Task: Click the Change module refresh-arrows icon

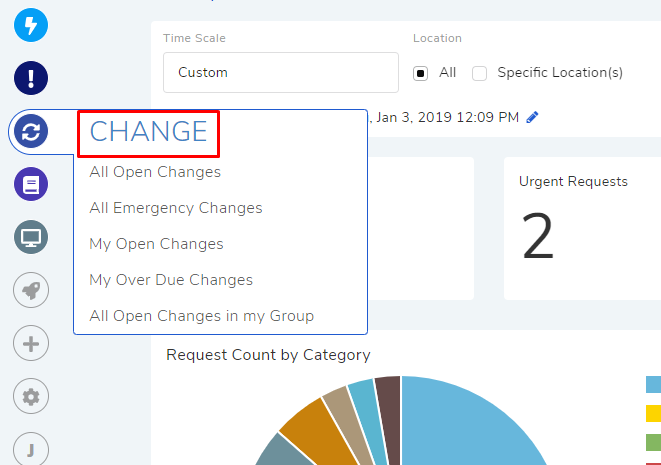Action: 31,131
